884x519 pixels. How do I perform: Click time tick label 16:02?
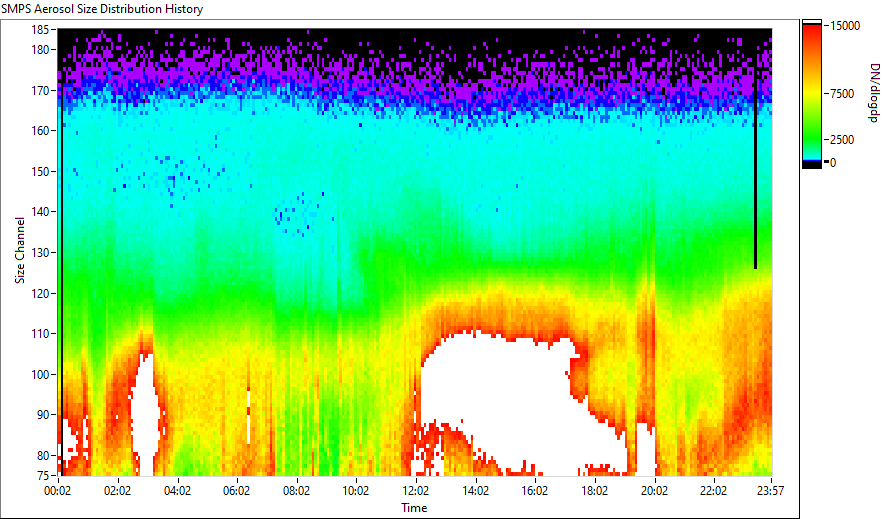pyautogui.click(x=534, y=491)
